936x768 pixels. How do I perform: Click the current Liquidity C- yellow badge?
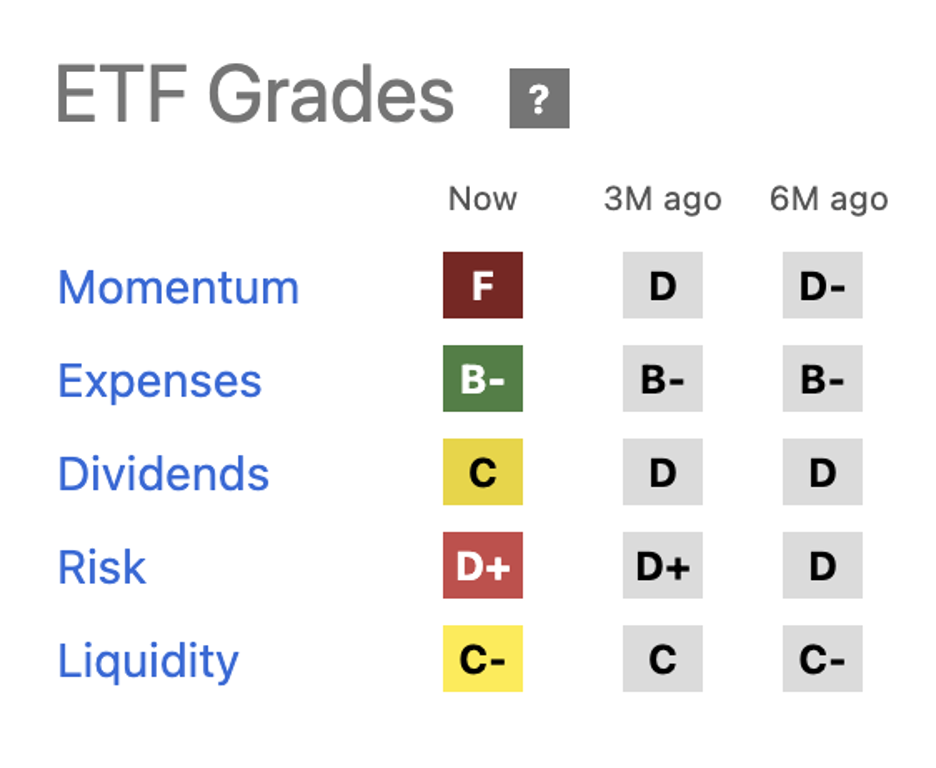(x=483, y=659)
